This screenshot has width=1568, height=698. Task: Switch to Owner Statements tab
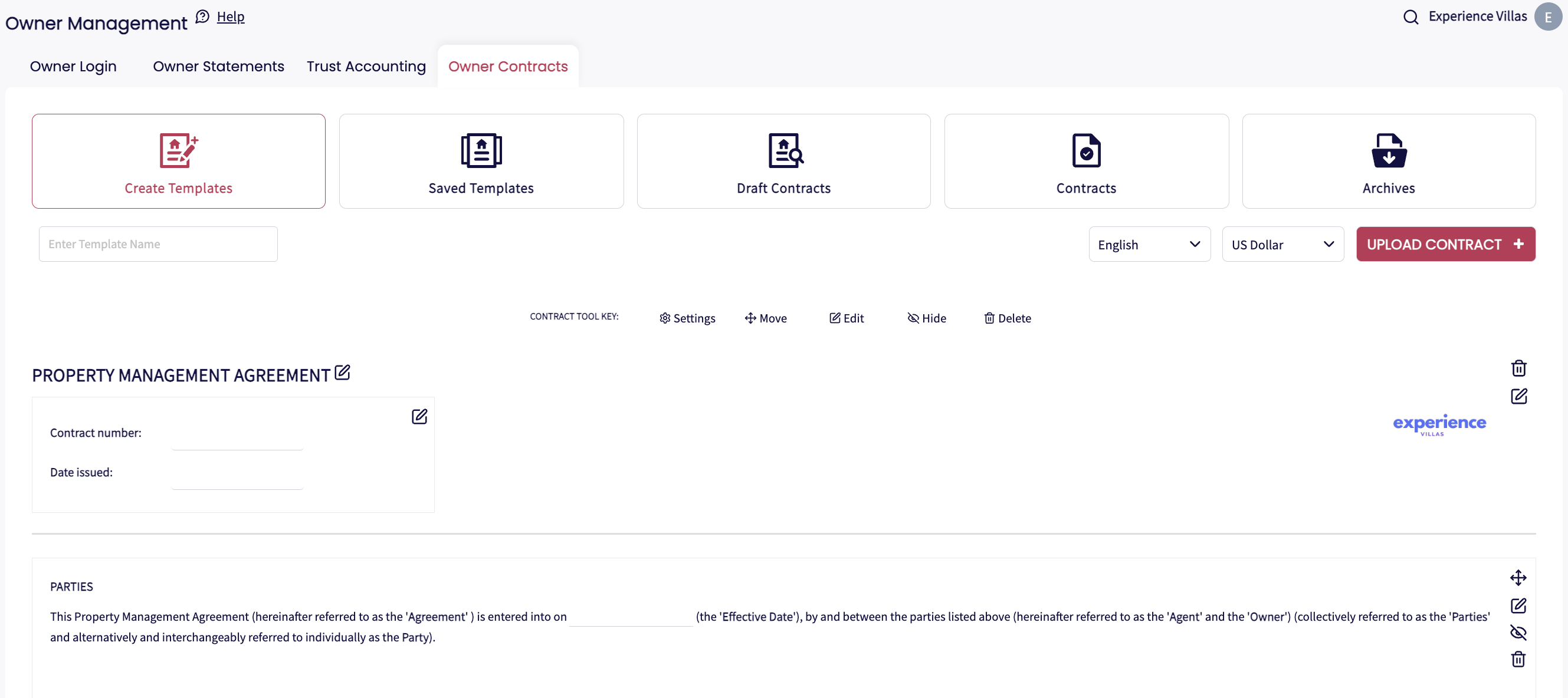point(218,67)
